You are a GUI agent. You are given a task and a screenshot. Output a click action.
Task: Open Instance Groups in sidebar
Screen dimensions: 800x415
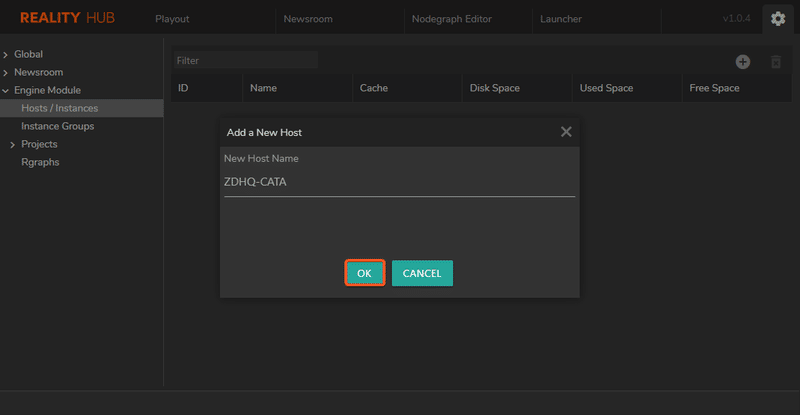[58, 126]
